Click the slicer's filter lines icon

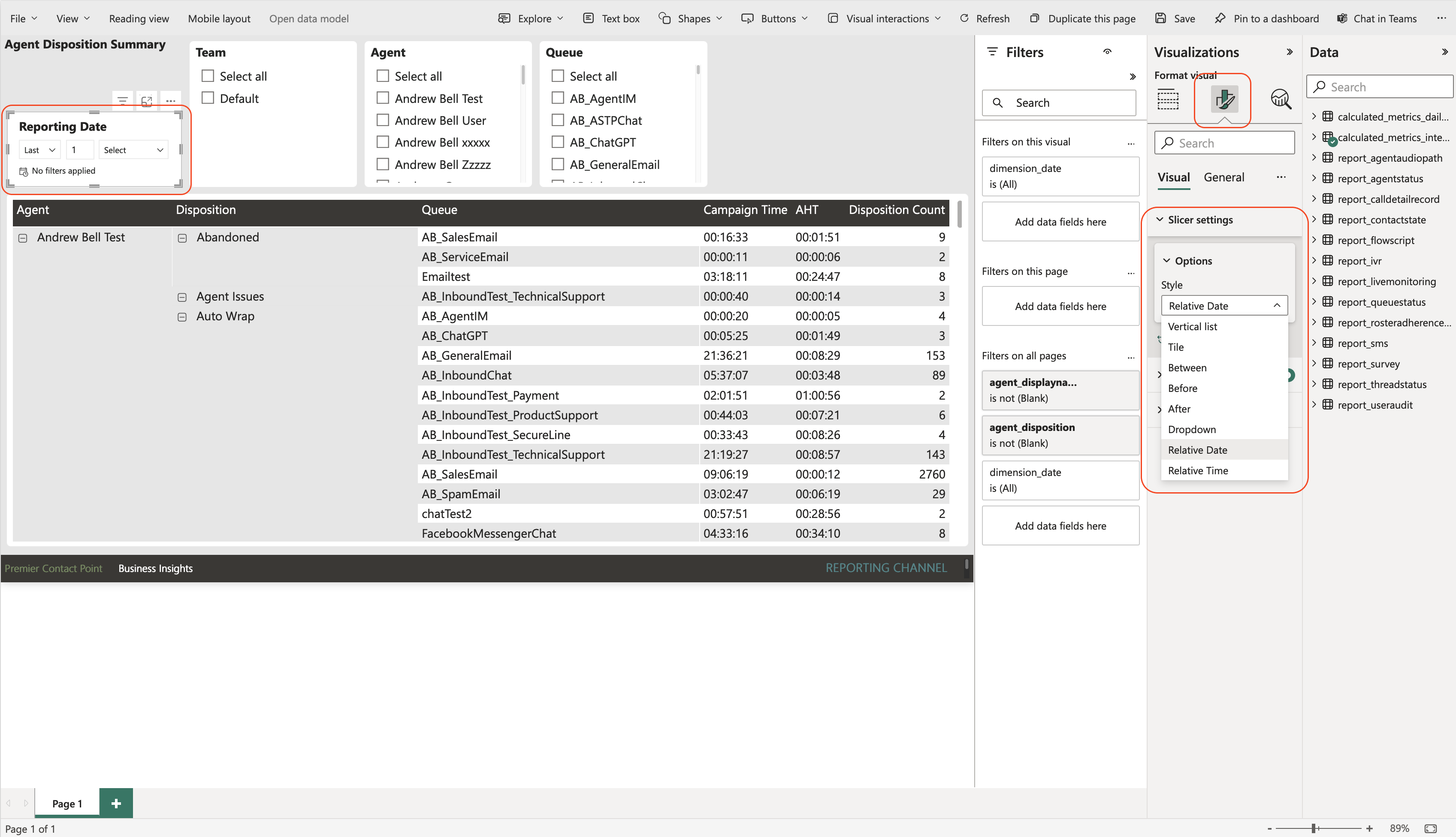click(x=123, y=101)
